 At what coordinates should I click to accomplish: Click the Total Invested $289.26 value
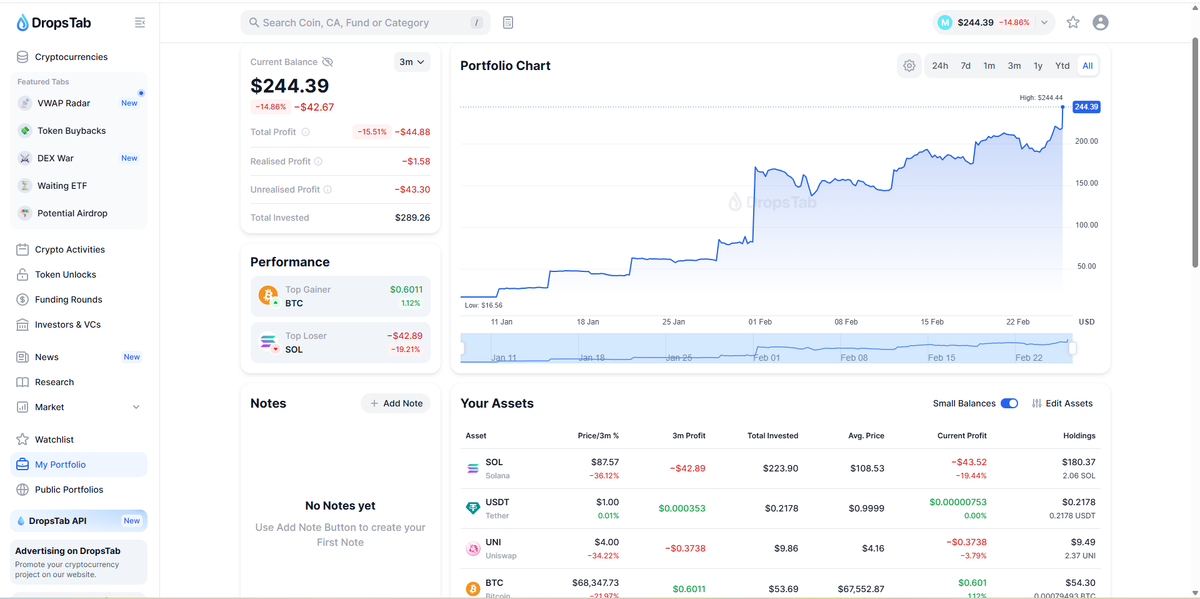click(412, 217)
